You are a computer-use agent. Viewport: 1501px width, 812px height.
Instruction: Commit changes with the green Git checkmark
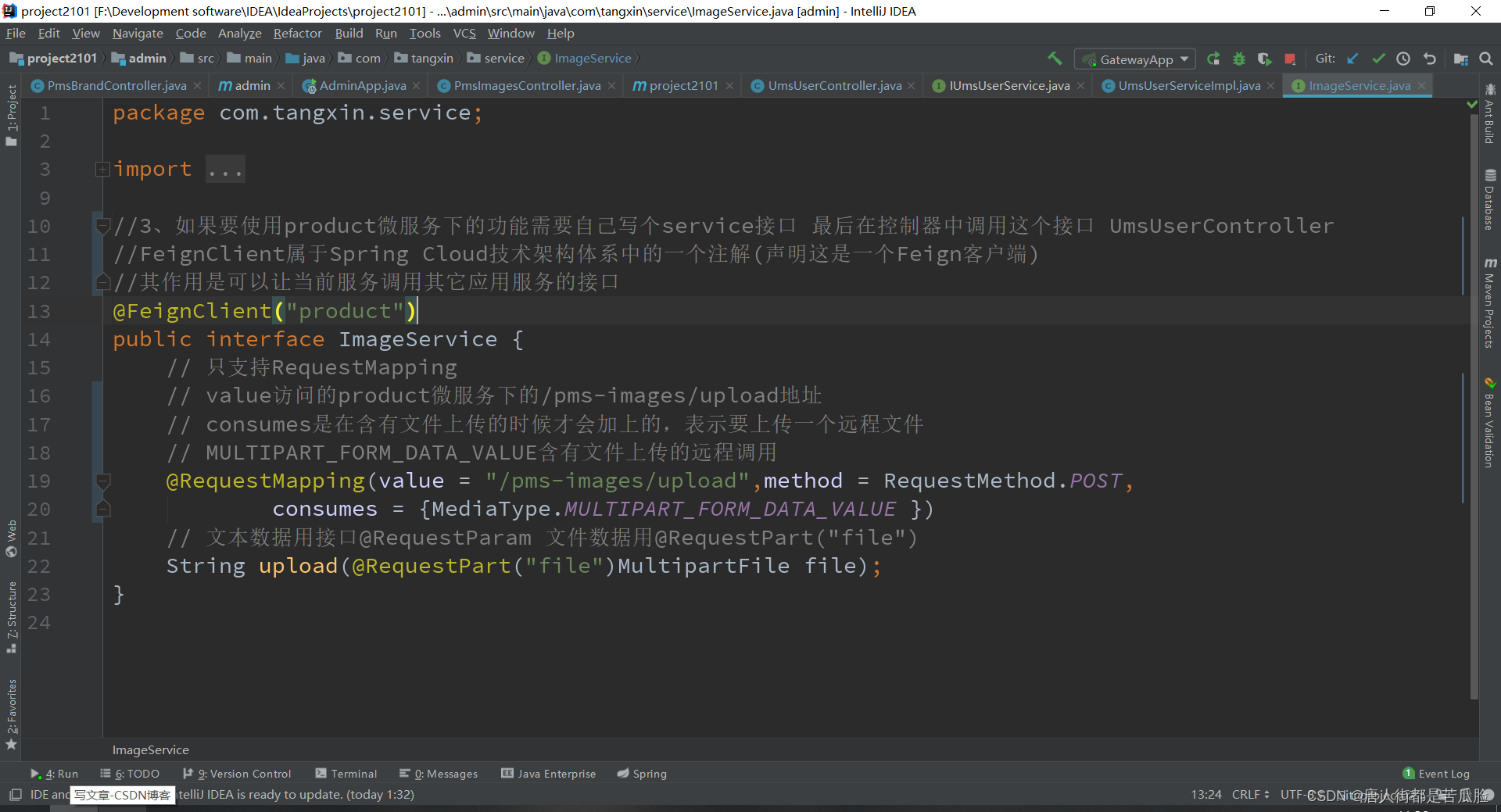1378,59
